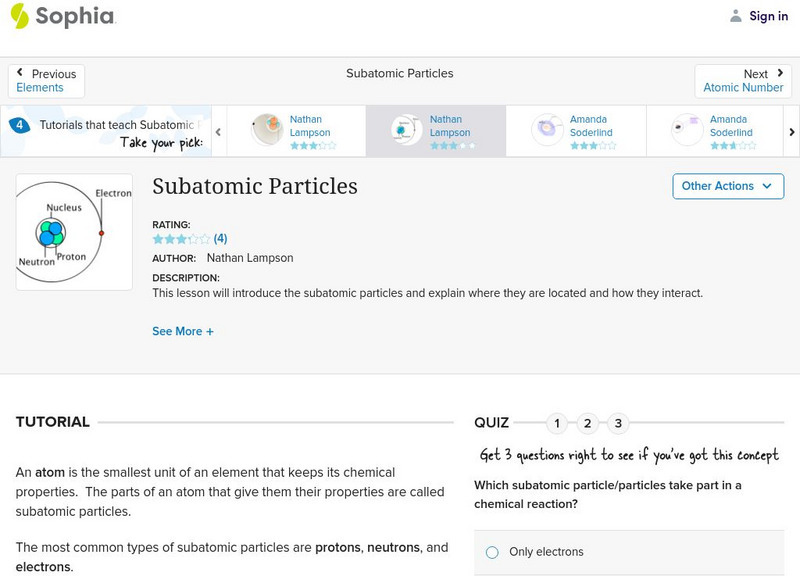The height and width of the screenshot is (576, 800).
Task: Open the atom diagram thumbnail
Action: point(74,232)
